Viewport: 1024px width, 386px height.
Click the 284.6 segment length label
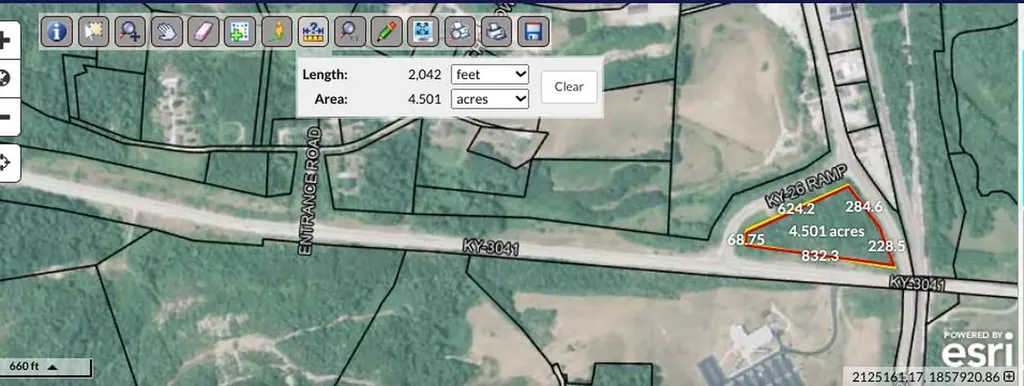click(864, 206)
